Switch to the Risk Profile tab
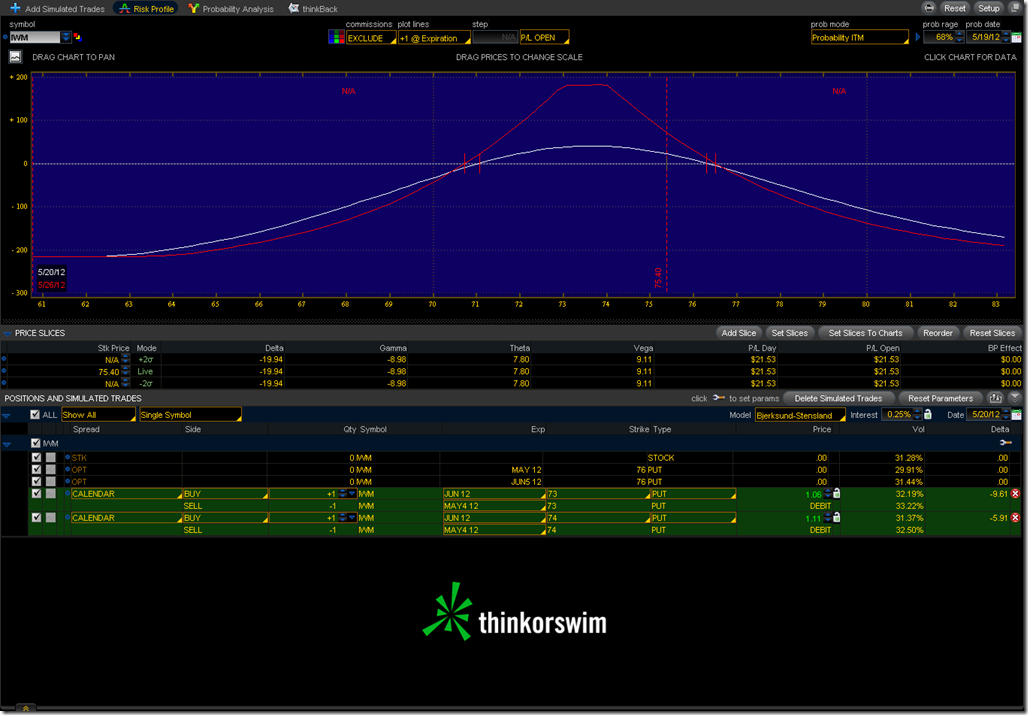 point(146,9)
